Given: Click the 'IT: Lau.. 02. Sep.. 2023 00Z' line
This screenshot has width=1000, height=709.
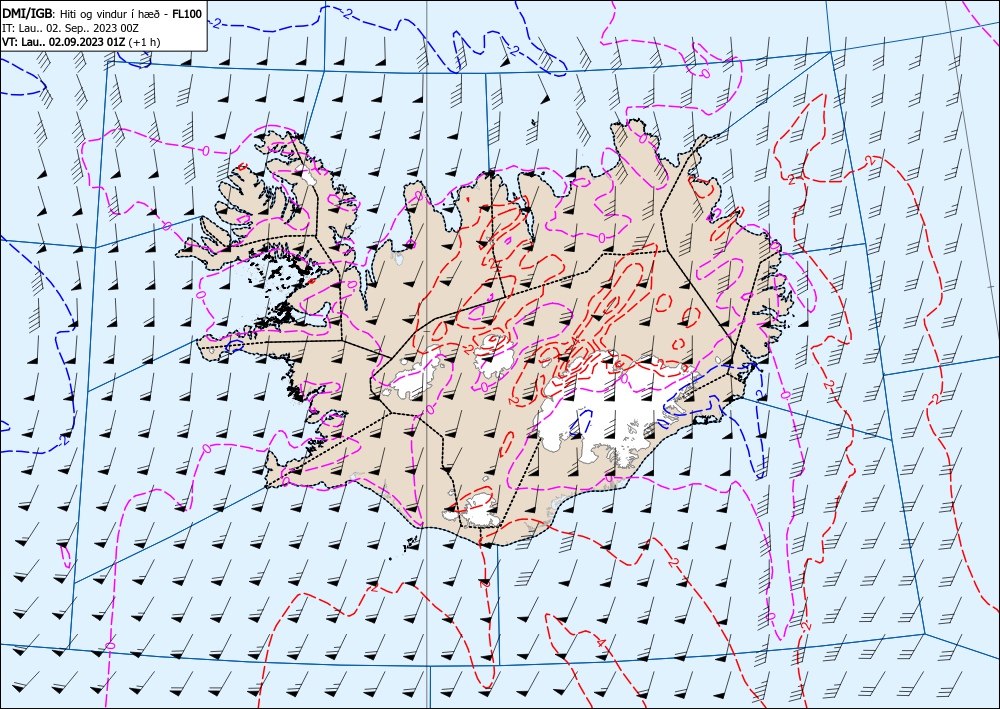Looking at the screenshot, I should click(70, 28).
